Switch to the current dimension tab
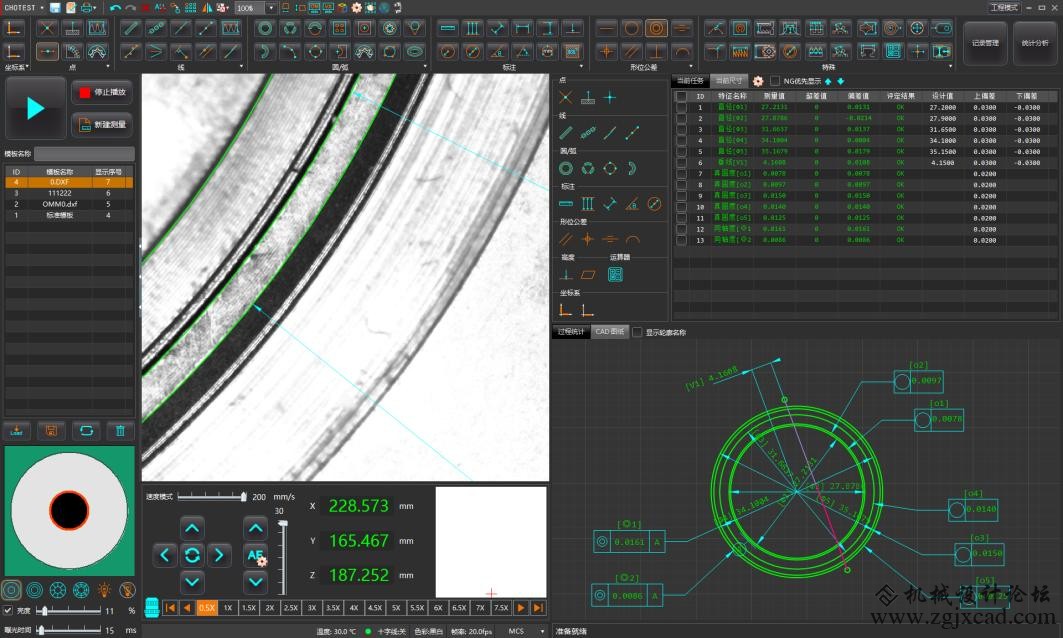Viewport: 1063px width, 638px height. 729,81
